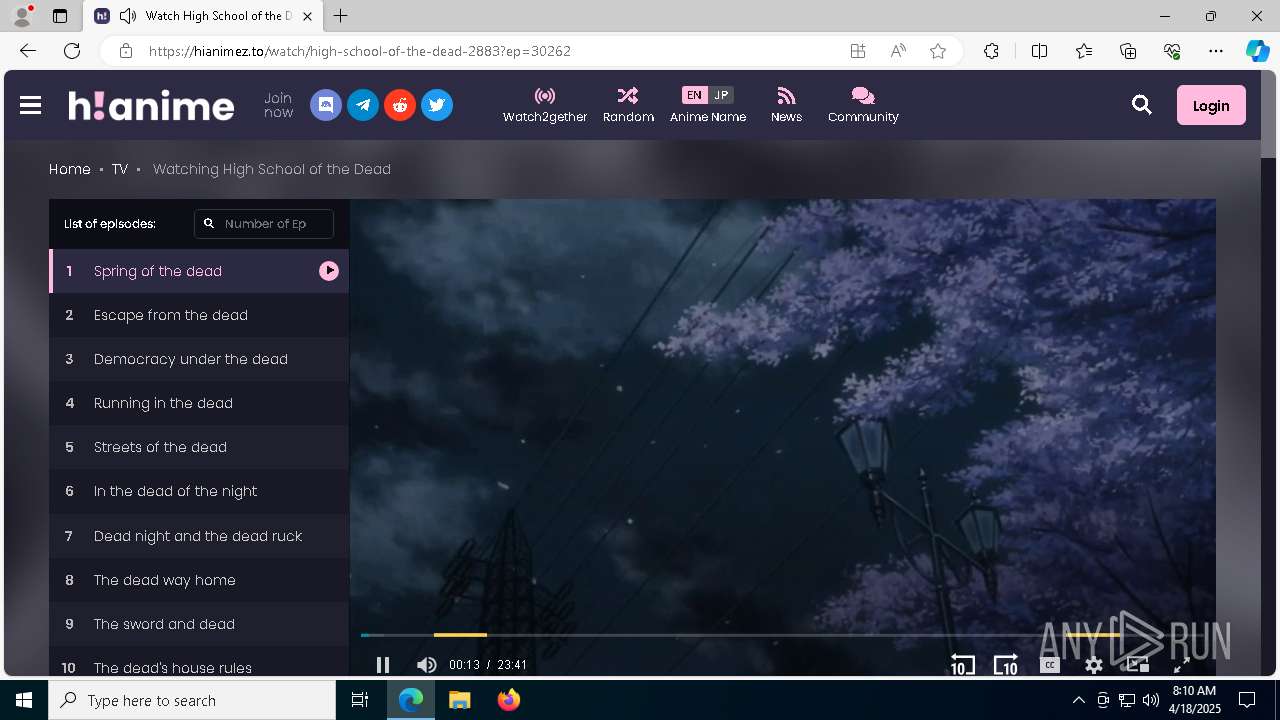Skip forward 10 seconds
This screenshot has width=1280, height=720.
[1005, 665]
